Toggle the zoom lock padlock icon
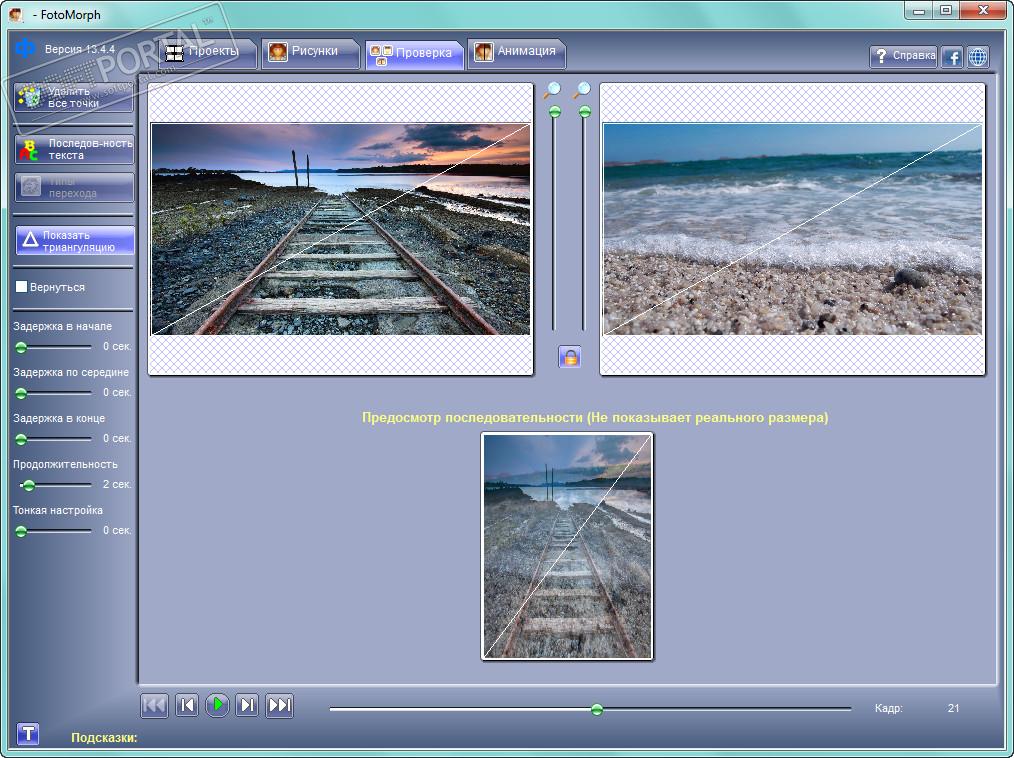 point(570,356)
